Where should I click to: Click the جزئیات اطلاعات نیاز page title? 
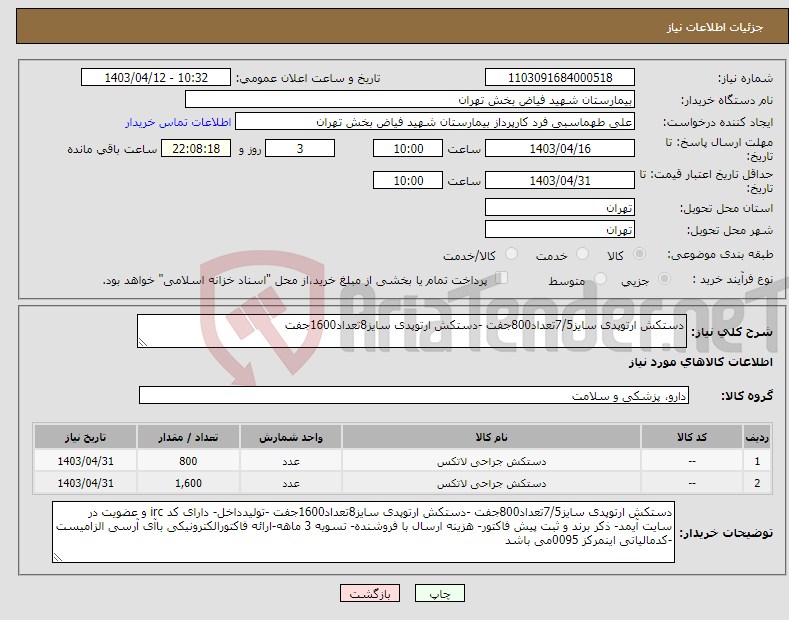[x=715, y=27]
